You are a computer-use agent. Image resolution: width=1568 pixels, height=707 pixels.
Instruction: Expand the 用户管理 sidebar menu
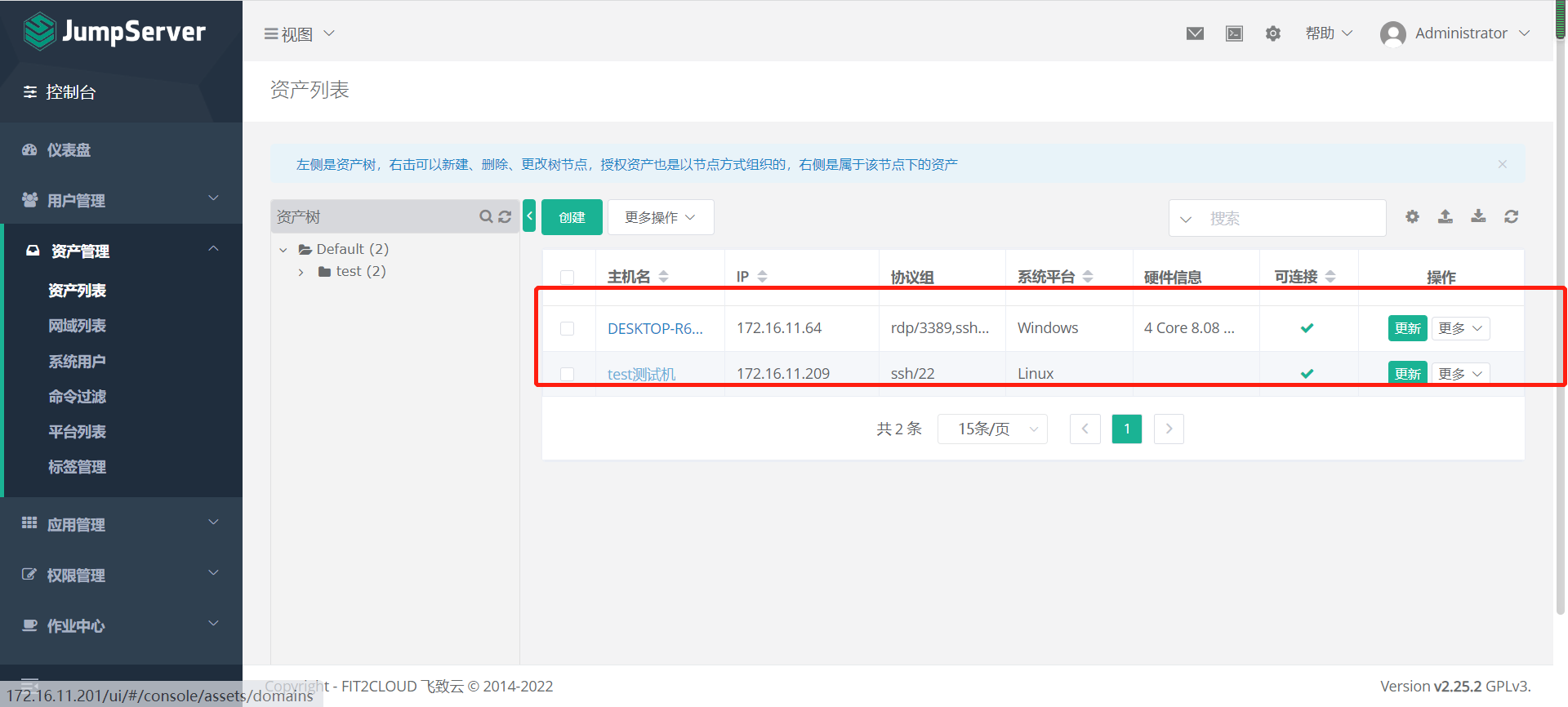tap(121, 200)
